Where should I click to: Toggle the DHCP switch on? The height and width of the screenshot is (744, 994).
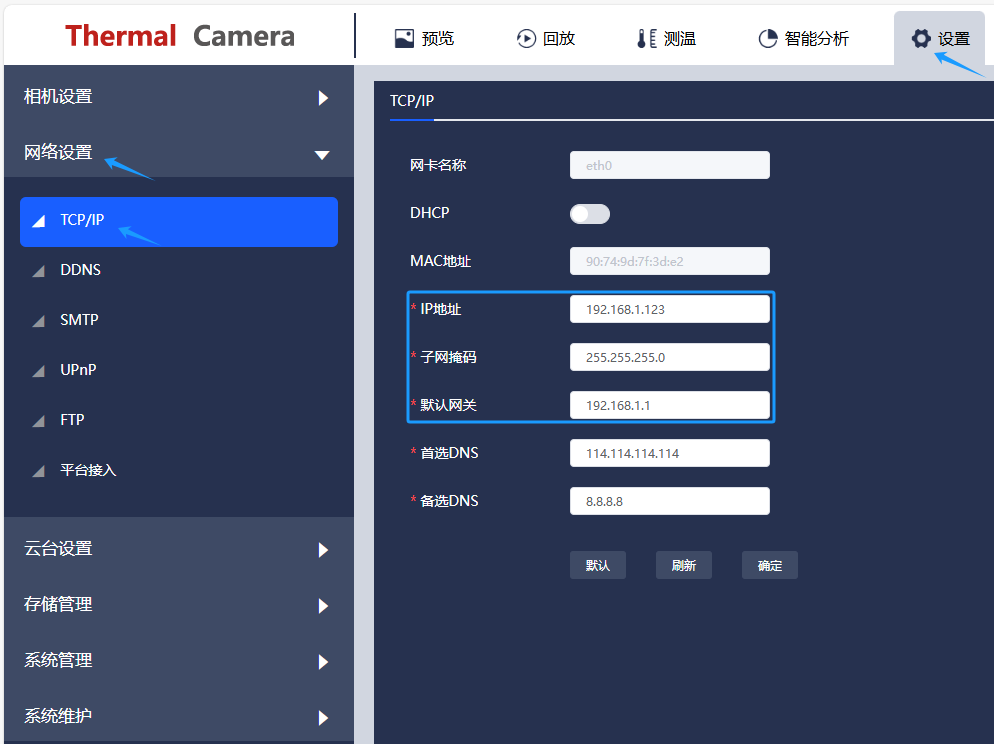pyautogui.click(x=589, y=214)
